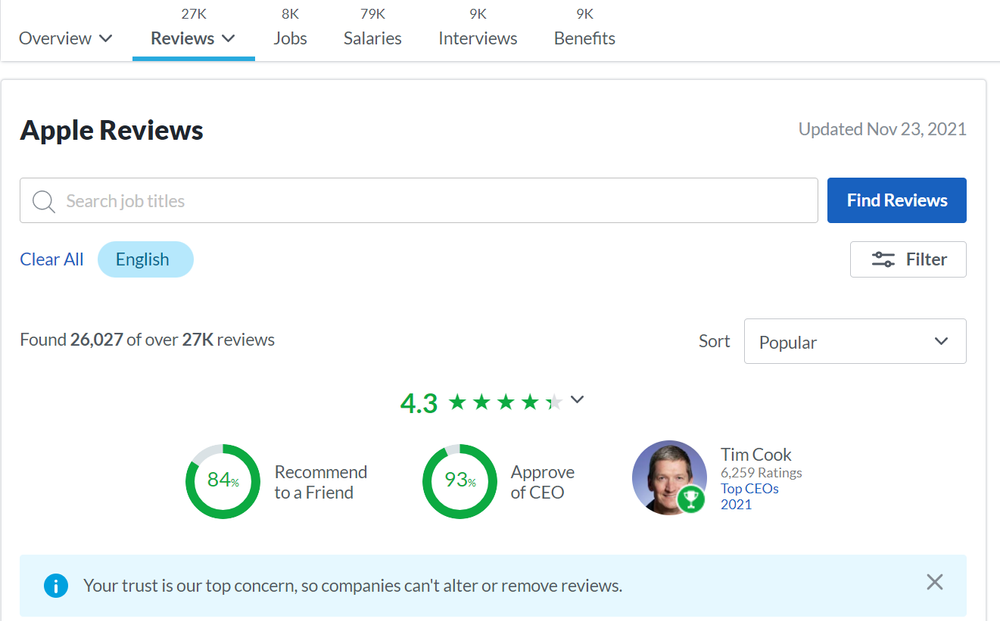Click the 4.3 overall rating number
Viewport: 1000px width, 621px height.
coord(419,403)
